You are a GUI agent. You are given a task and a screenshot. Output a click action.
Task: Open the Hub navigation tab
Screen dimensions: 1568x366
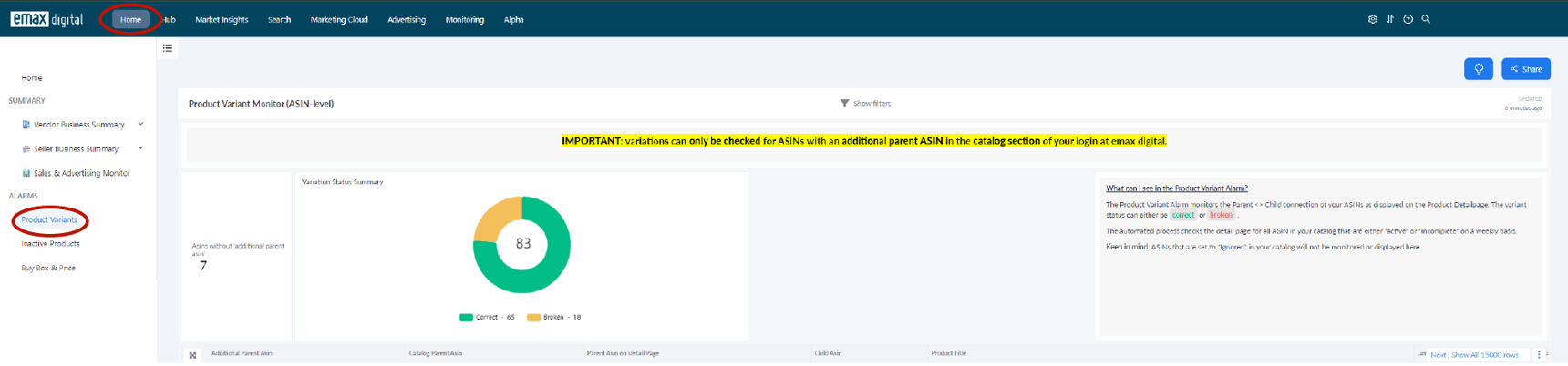(x=169, y=19)
